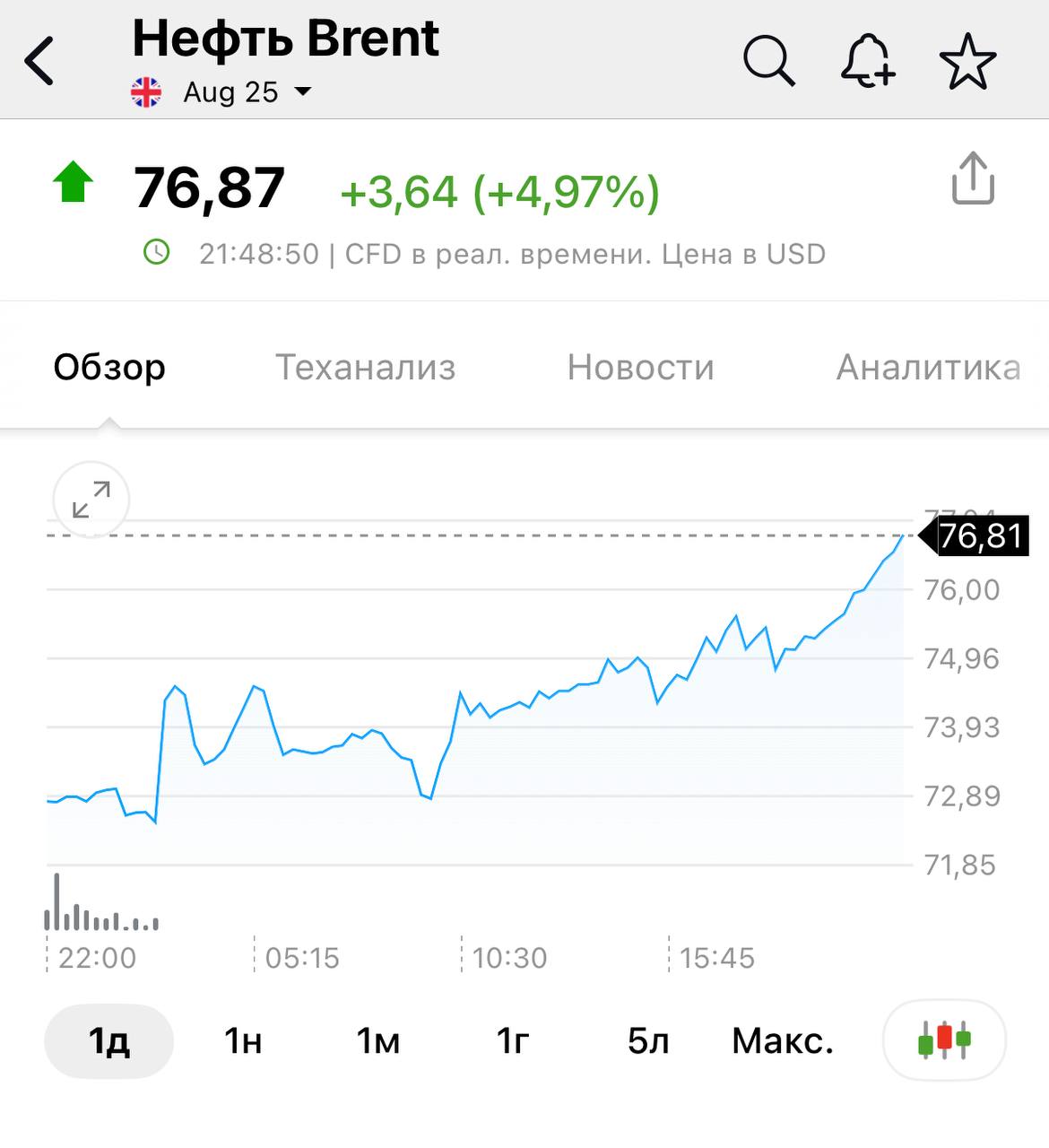Show the Макс. chart period
Screen dimensions: 1049x1148
click(783, 1041)
